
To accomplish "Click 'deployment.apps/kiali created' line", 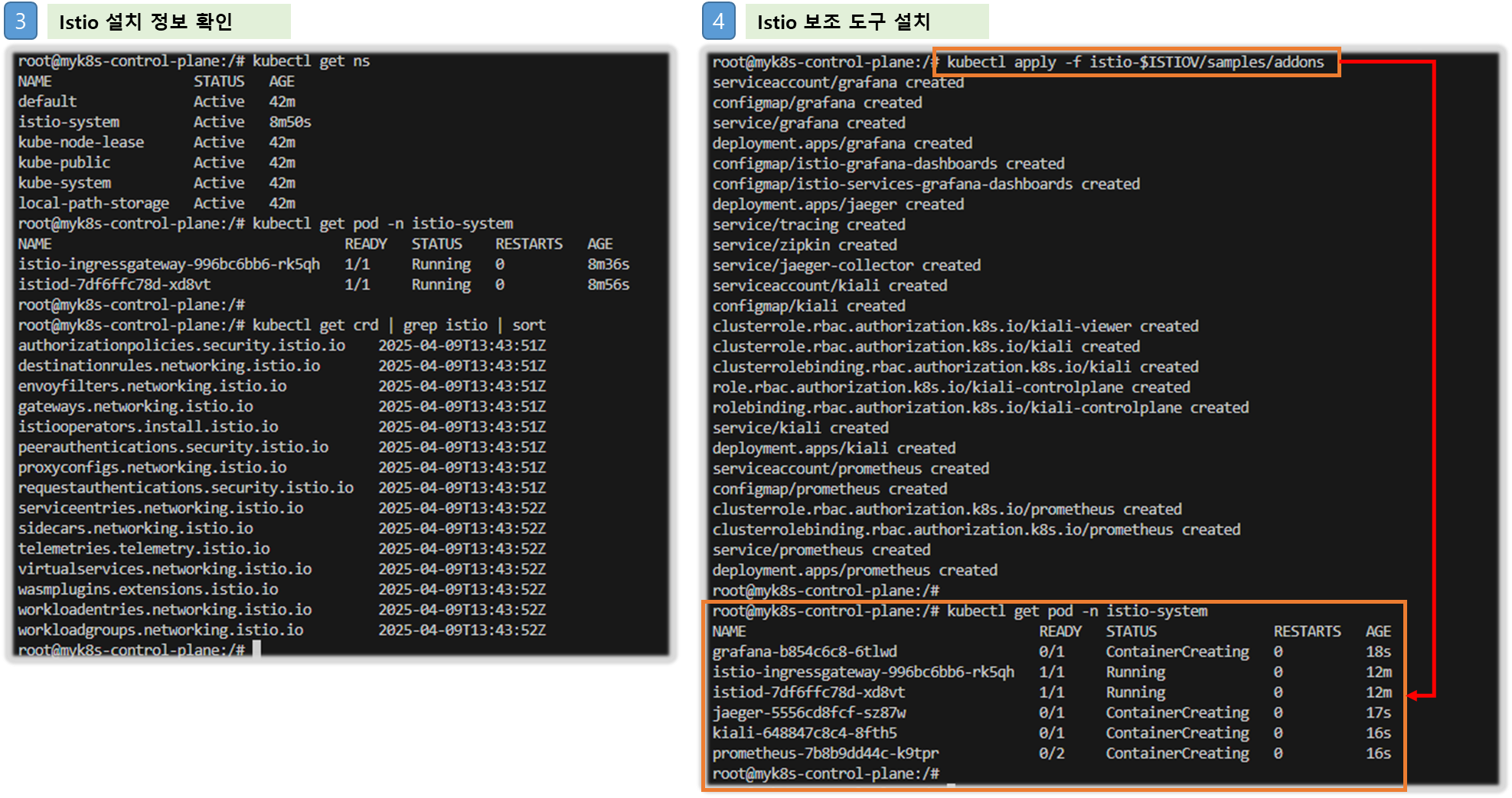I will point(834,448).
